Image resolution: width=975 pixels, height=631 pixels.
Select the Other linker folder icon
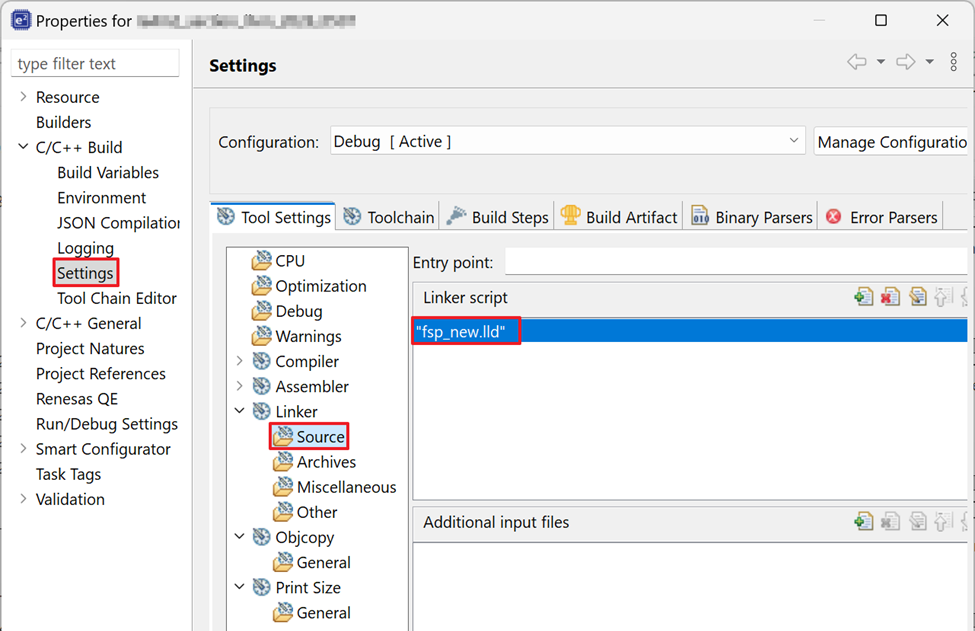(283, 512)
